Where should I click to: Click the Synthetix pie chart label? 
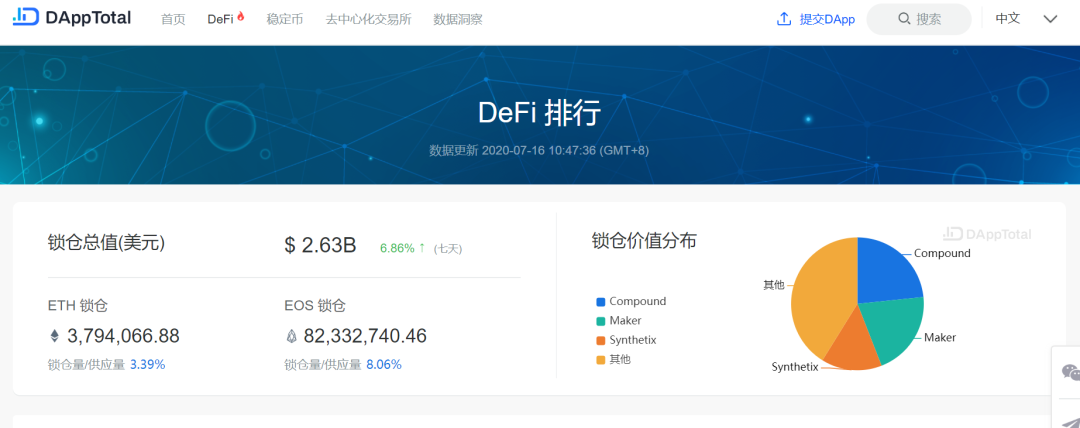point(795,367)
